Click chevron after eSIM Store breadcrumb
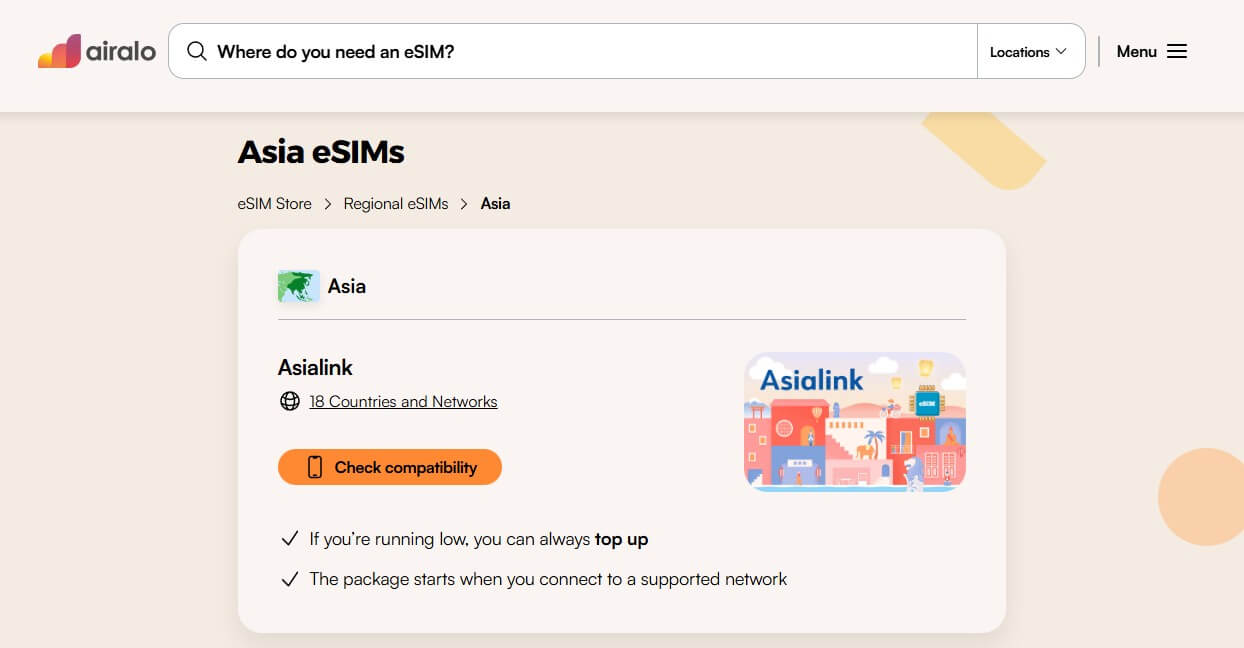The height and width of the screenshot is (648, 1244). point(328,204)
